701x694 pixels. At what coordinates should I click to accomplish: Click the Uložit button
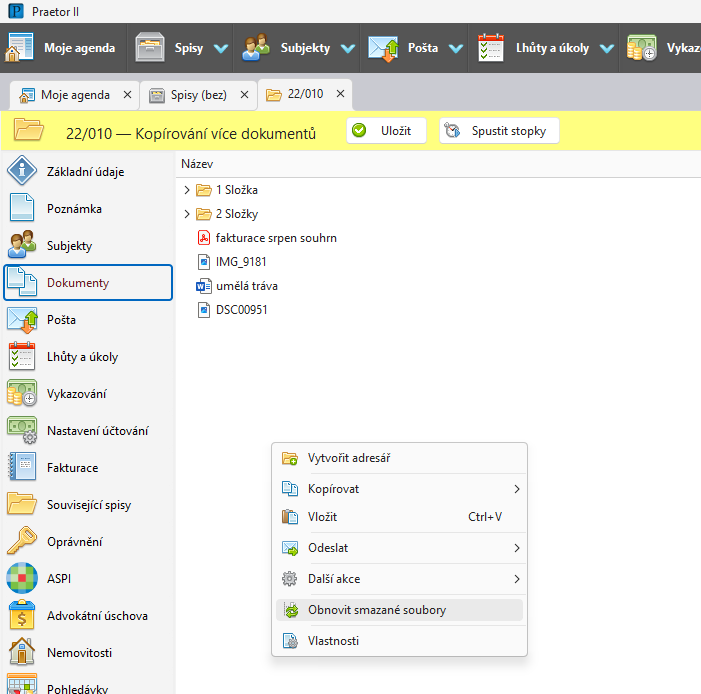(386, 131)
